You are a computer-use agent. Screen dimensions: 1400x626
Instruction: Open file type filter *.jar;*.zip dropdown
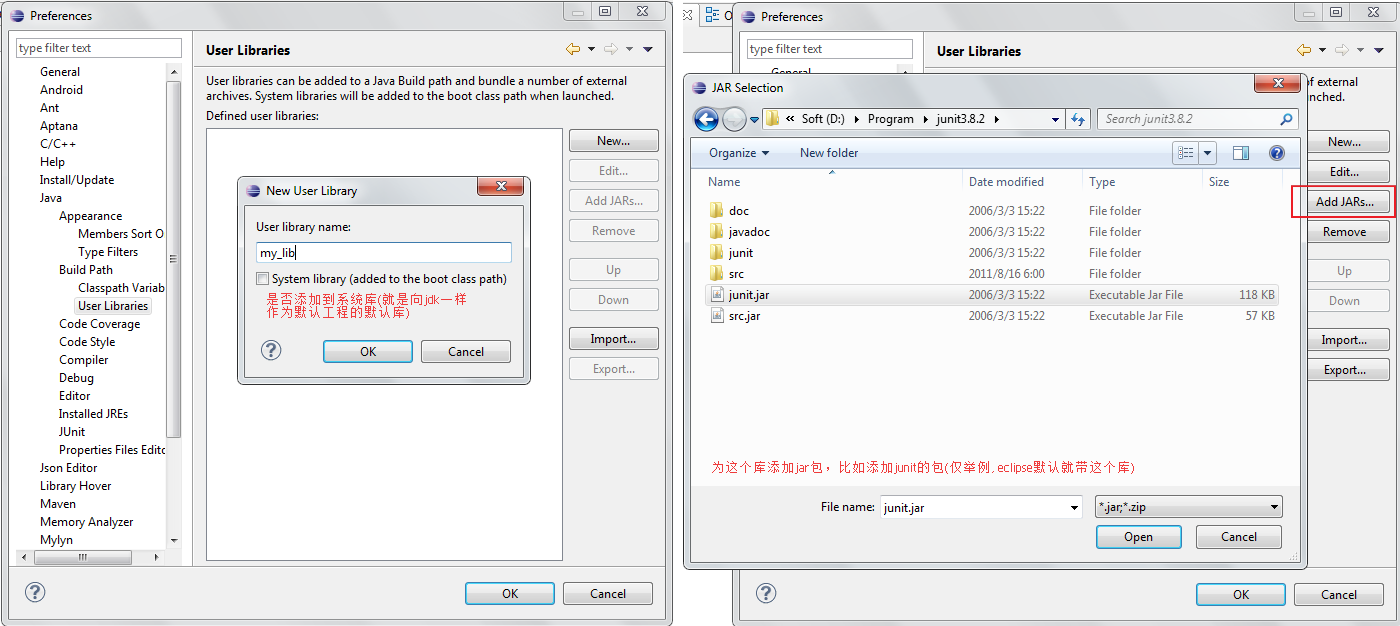click(x=1189, y=507)
